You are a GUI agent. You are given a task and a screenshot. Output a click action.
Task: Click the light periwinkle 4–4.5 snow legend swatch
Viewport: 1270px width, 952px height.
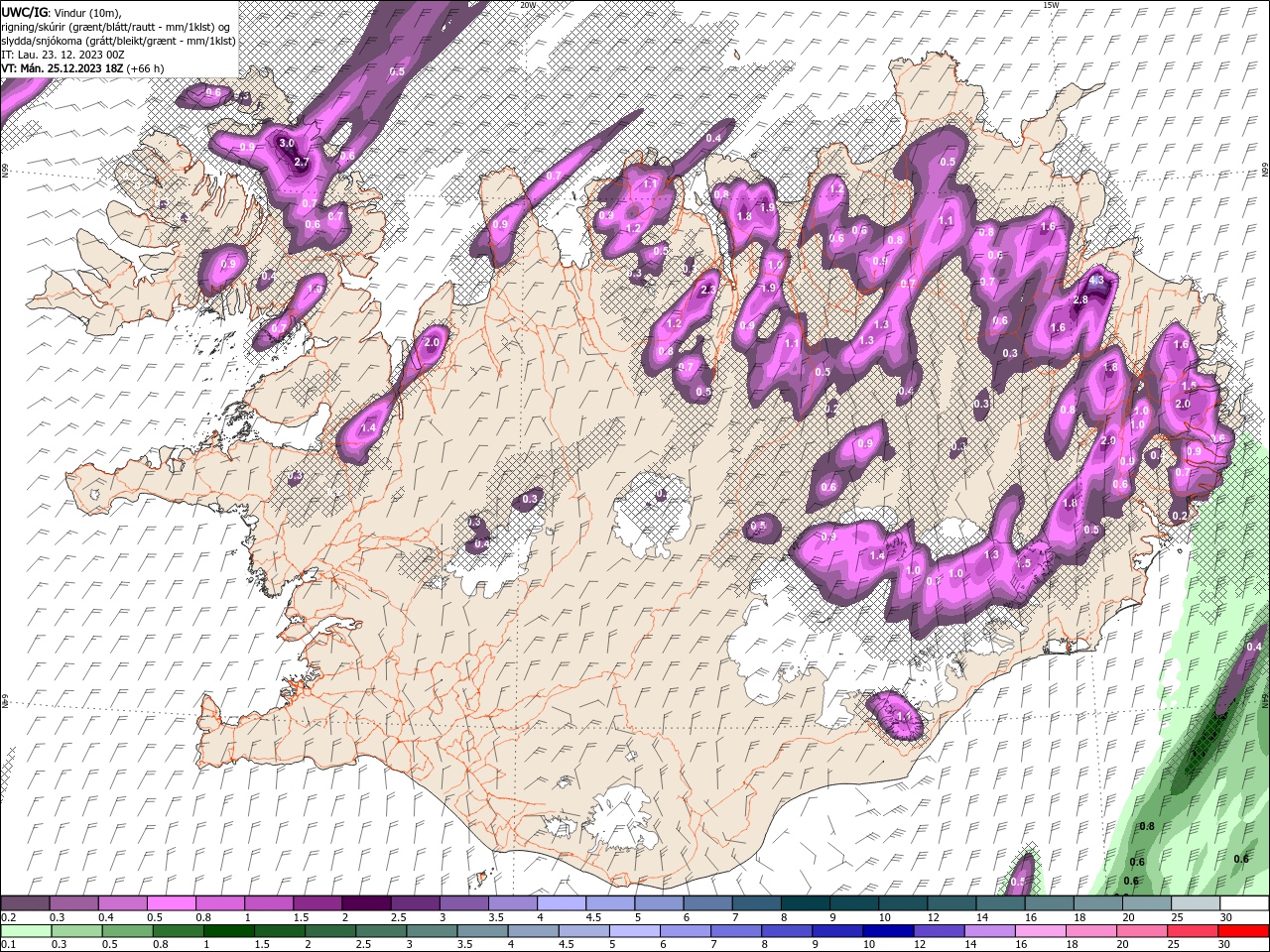(x=561, y=903)
